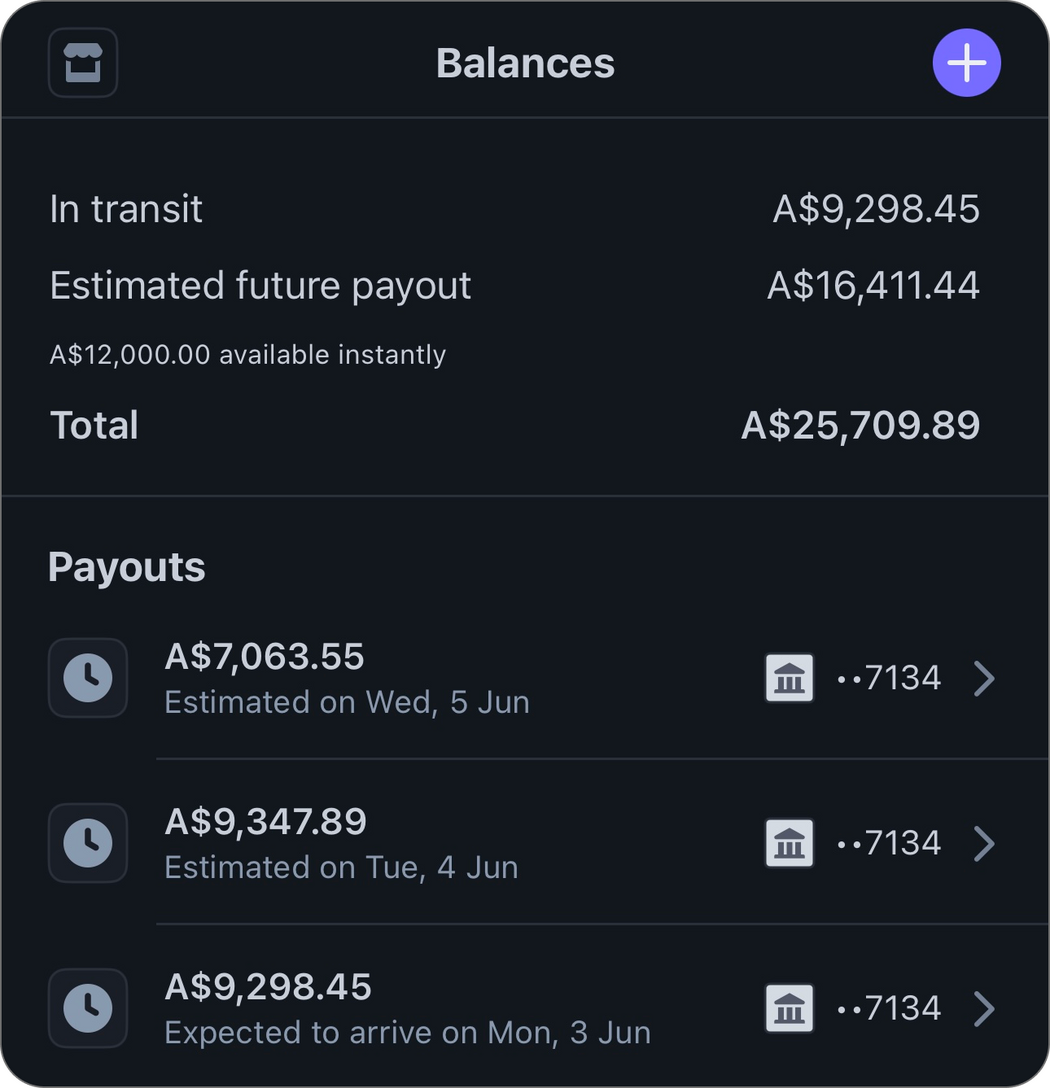Select the Estimated future payout label
The width and height of the screenshot is (1050, 1088).
tap(260, 286)
